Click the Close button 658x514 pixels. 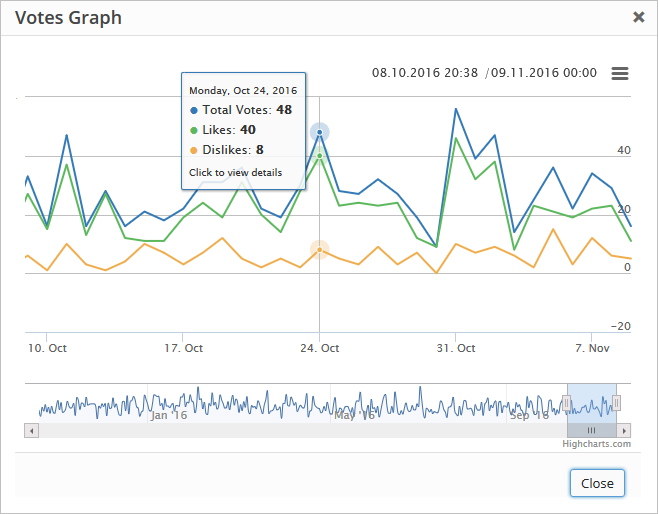click(x=597, y=483)
